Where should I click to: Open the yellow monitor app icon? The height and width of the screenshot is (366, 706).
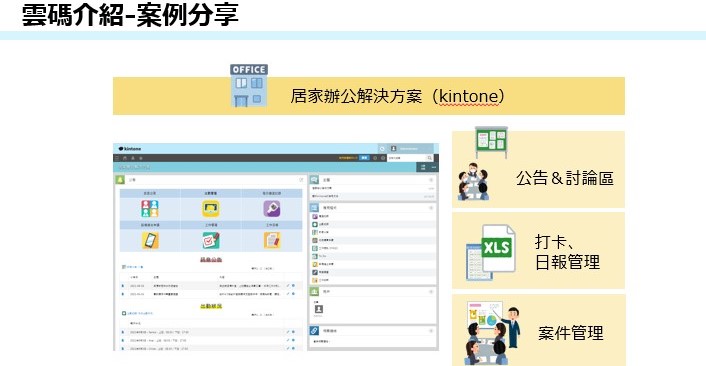211,208
